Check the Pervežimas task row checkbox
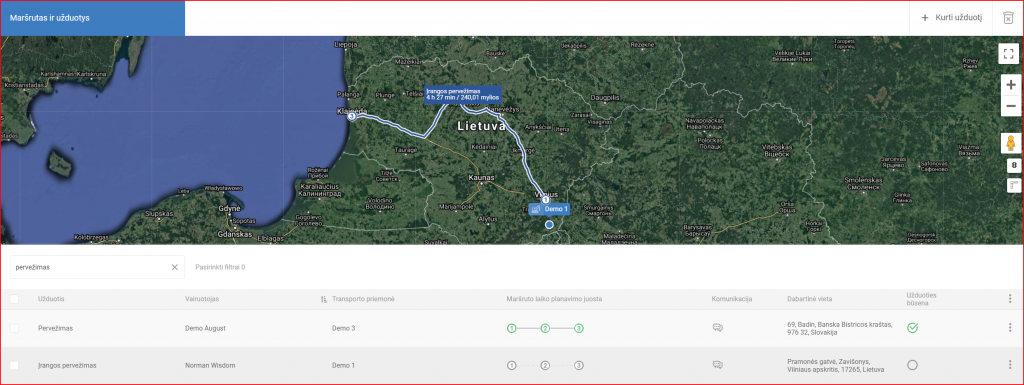This screenshot has width=1024, height=385. [x=14, y=328]
